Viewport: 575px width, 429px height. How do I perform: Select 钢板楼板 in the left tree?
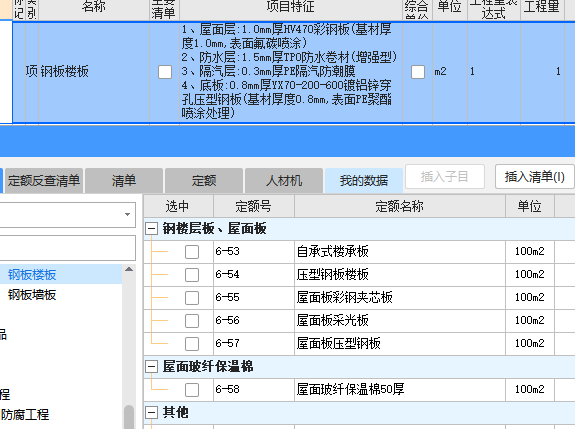coord(32,275)
